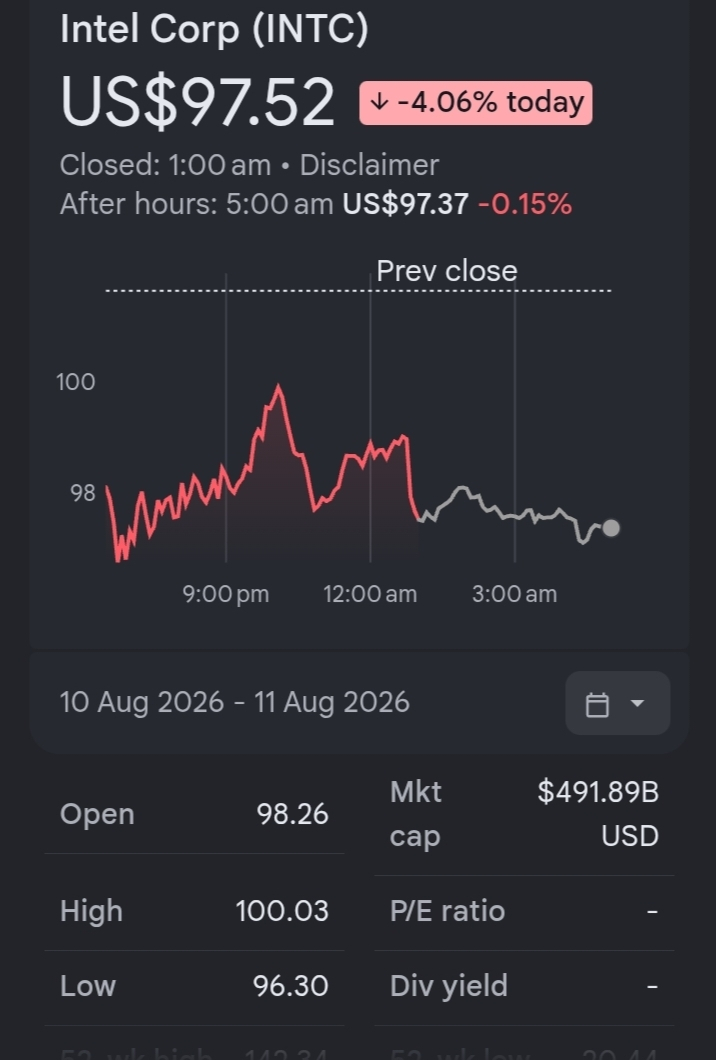The height and width of the screenshot is (1060, 716).
Task: Tap the -4.06% today badge
Action: click(476, 103)
